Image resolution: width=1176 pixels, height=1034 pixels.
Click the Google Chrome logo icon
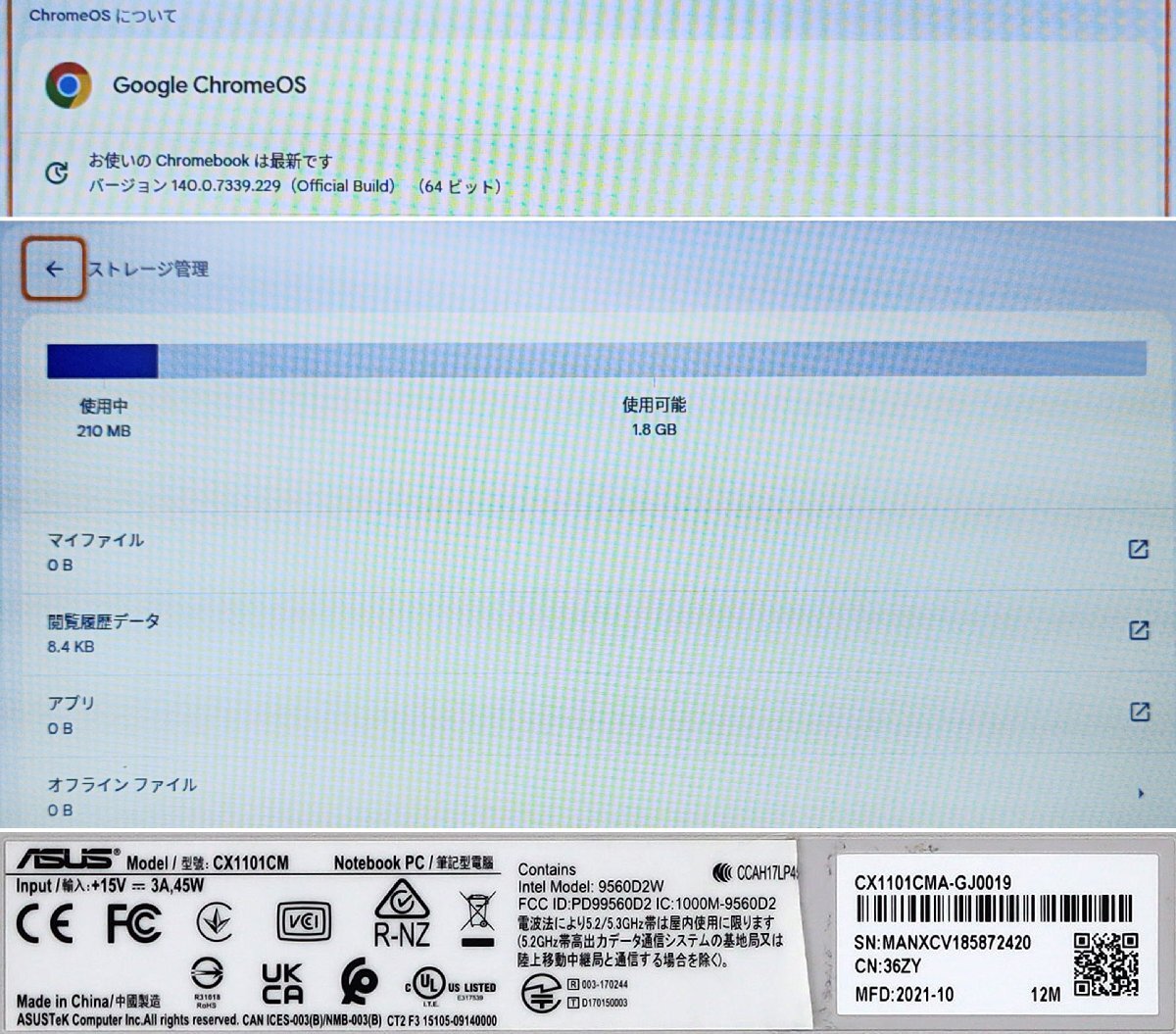[69, 85]
